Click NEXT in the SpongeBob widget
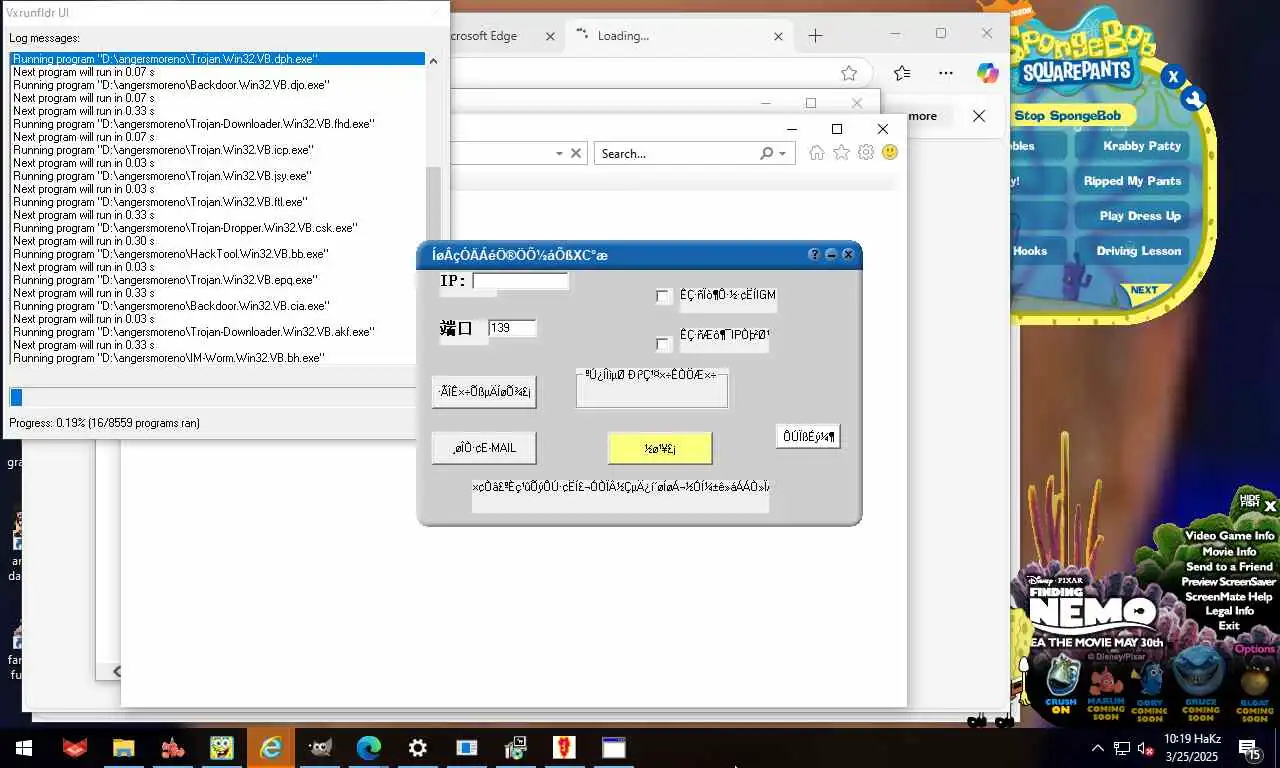 tap(1144, 291)
